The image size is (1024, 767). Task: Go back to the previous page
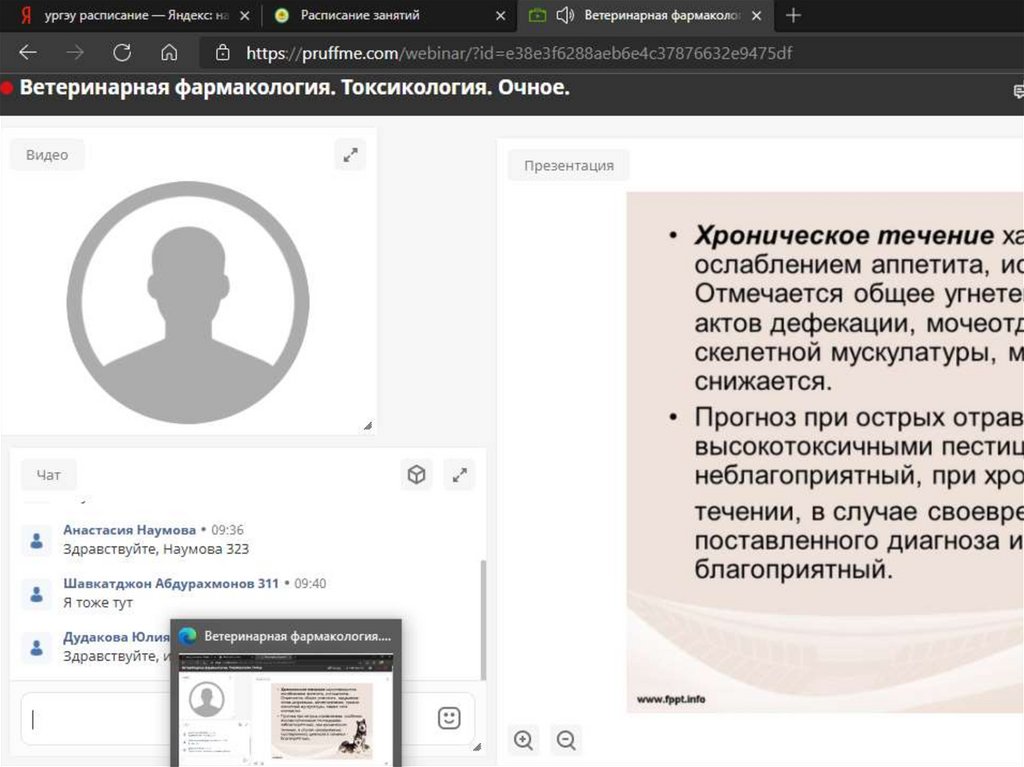point(28,53)
